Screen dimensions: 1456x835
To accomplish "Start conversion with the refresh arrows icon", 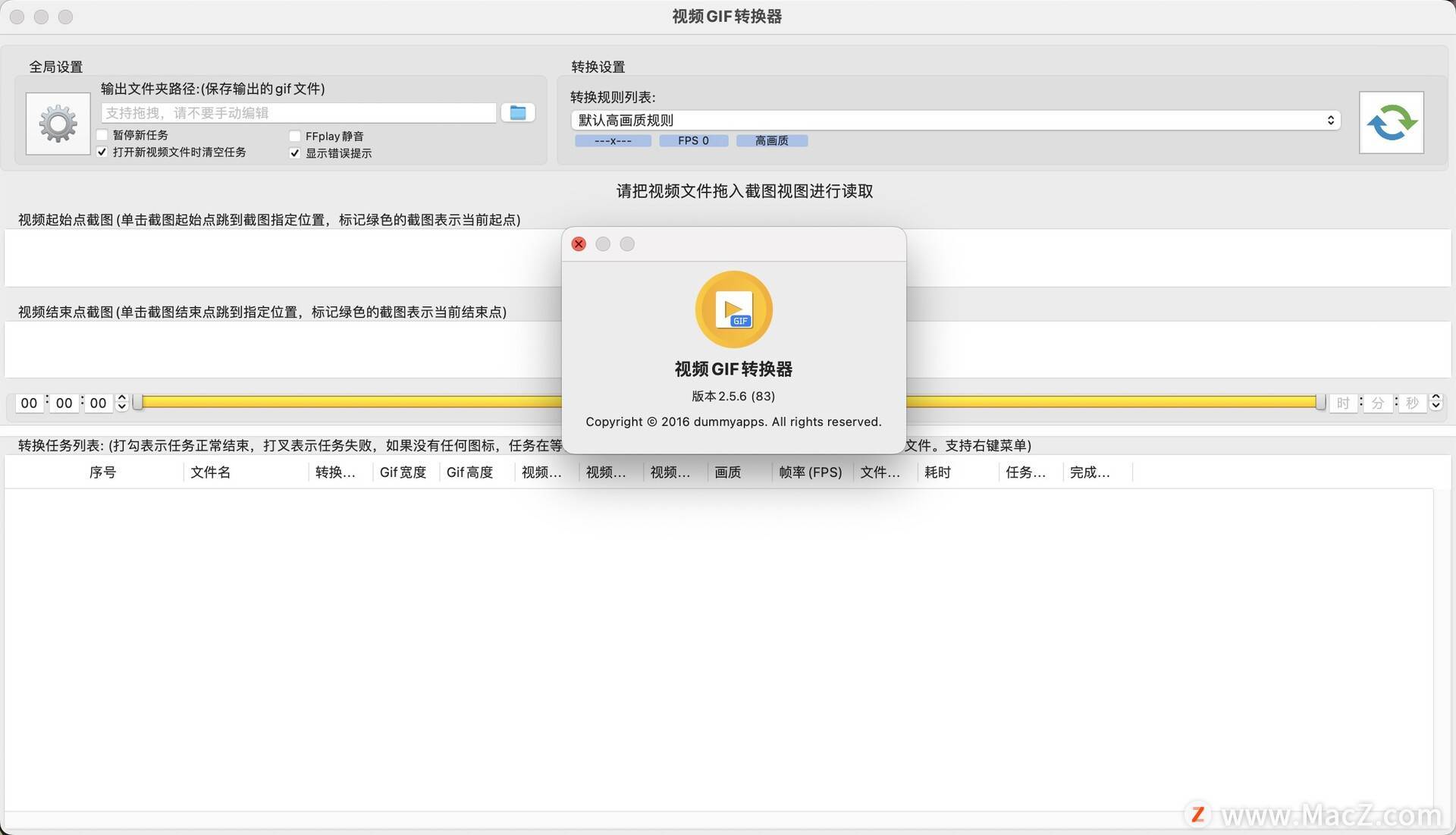I will pyautogui.click(x=1391, y=123).
